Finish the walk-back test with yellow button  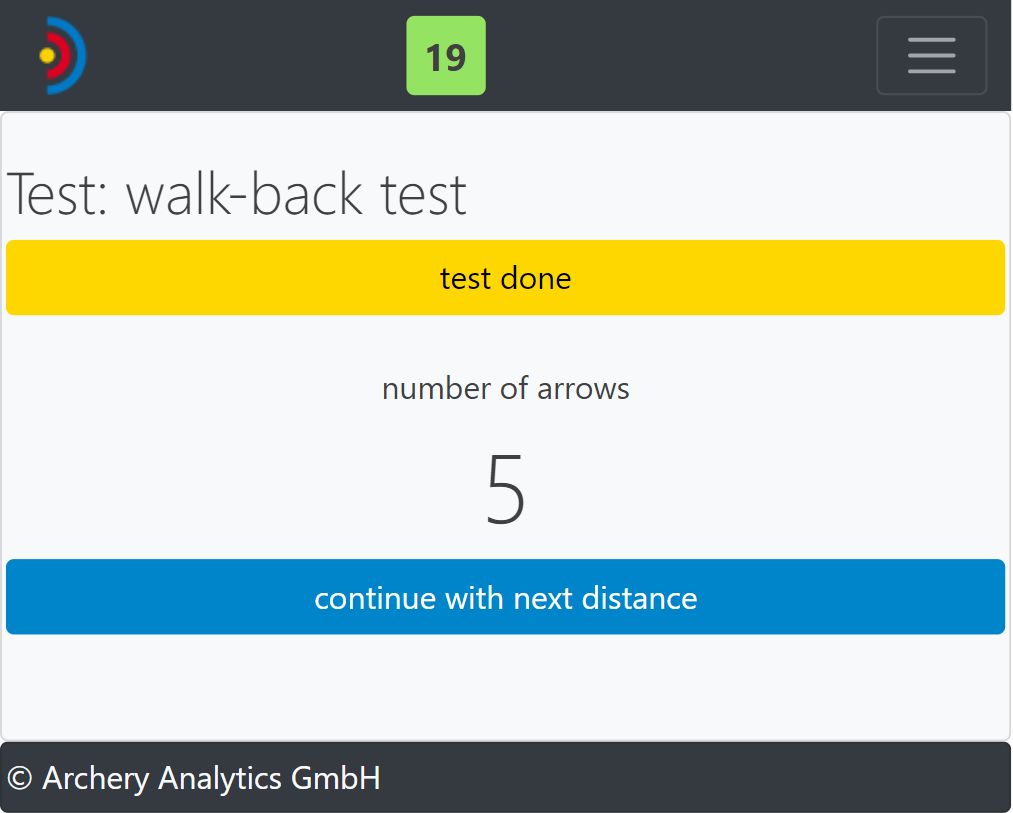tap(505, 277)
